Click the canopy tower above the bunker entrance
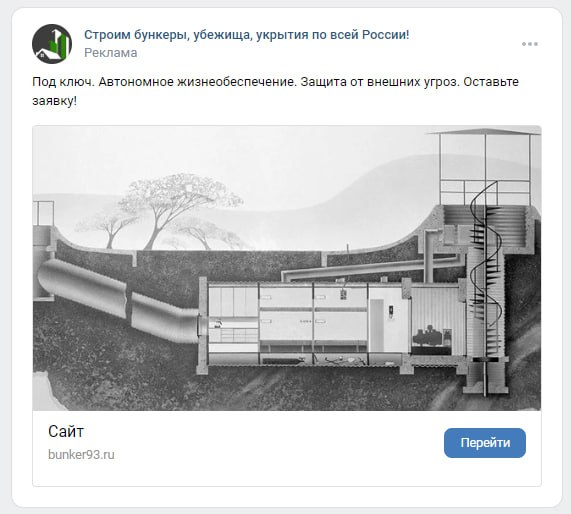 point(485,168)
